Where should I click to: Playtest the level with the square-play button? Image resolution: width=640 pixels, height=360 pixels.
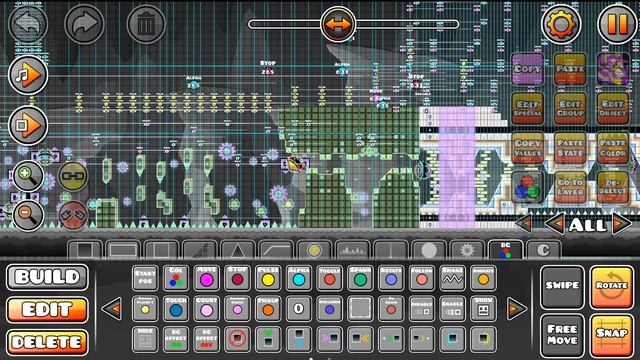point(28,125)
